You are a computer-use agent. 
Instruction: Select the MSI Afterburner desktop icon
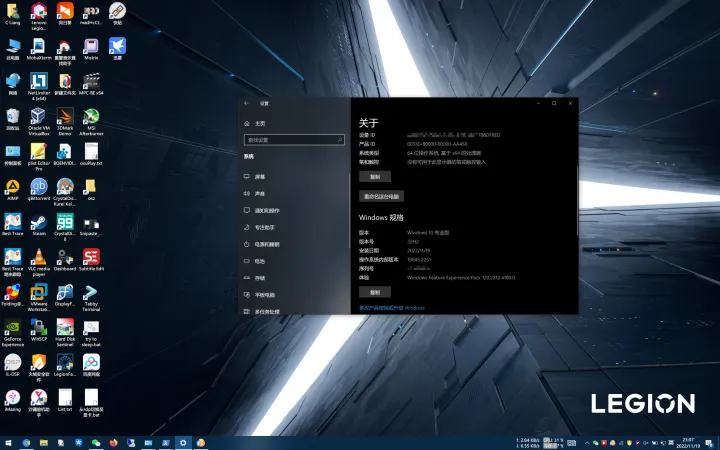(x=91, y=117)
